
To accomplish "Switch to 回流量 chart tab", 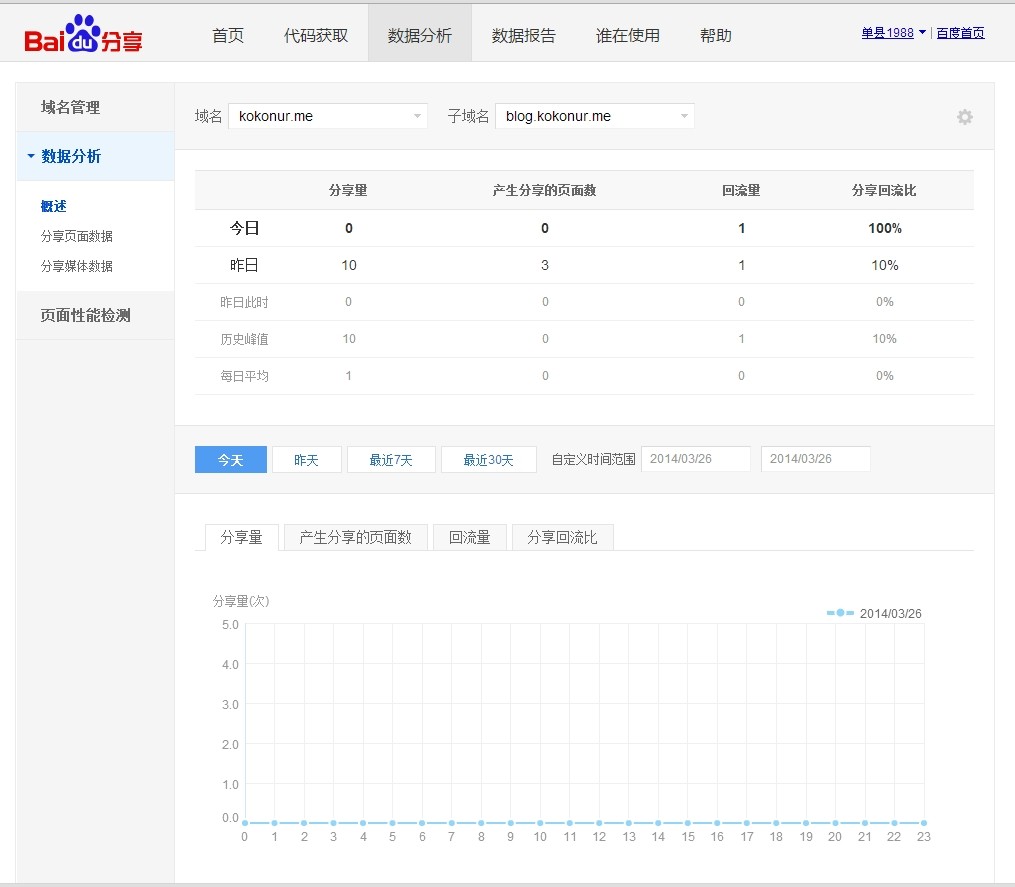I will pos(469,537).
